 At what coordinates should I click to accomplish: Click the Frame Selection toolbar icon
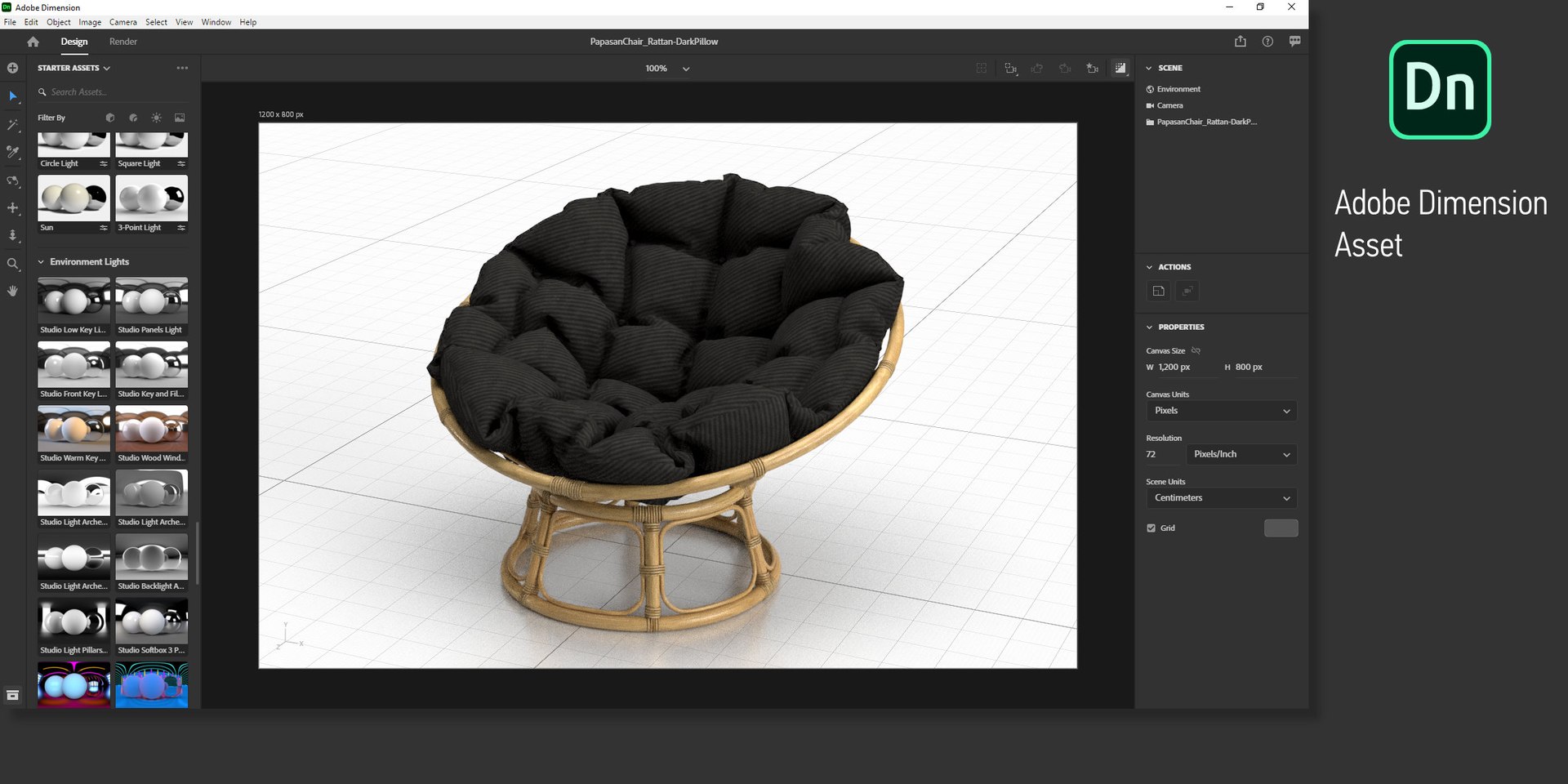coord(982,69)
